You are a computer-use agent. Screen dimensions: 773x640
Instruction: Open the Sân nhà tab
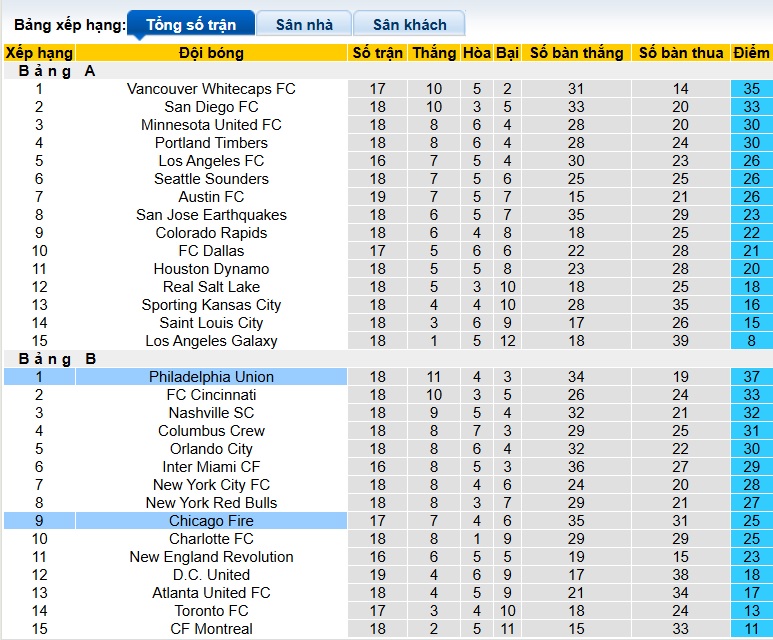point(304,24)
